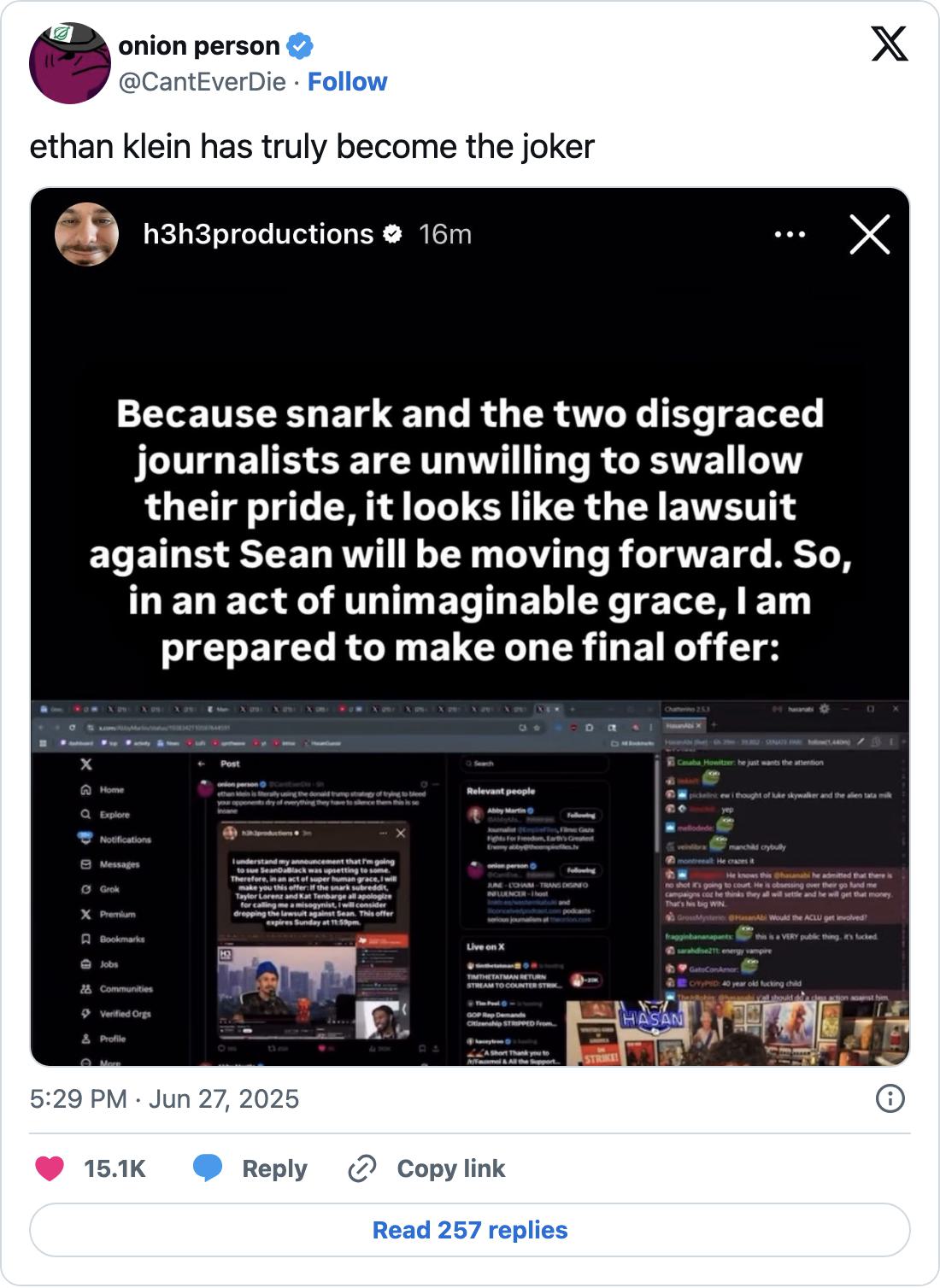
Task: Like the tweet with heart icon
Action: click(50, 1168)
